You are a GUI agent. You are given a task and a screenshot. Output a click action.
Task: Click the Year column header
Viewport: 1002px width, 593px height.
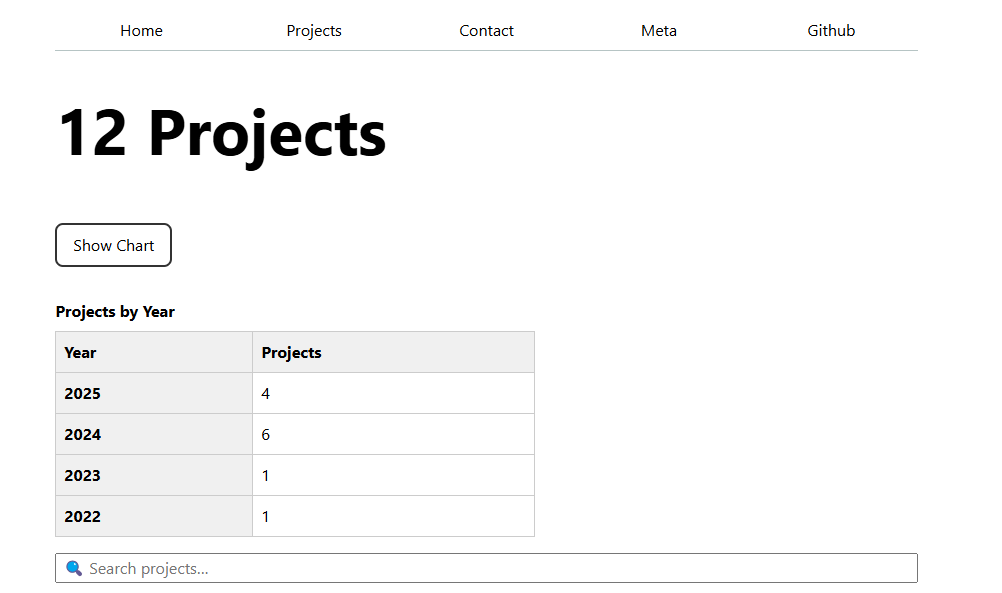point(81,352)
